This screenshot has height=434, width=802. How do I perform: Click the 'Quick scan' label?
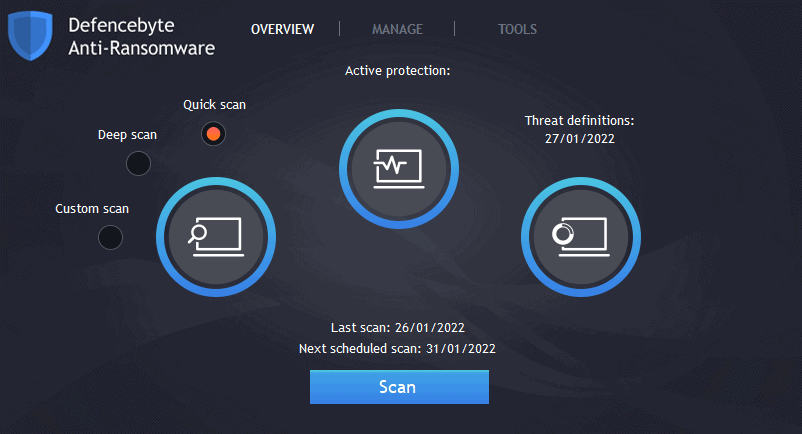pos(214,105)
